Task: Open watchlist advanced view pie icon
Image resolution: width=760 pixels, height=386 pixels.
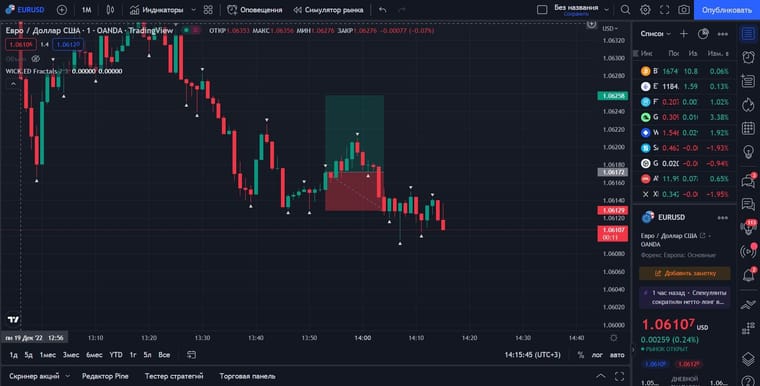Action: pyautogui.click(x=703, y=33)
